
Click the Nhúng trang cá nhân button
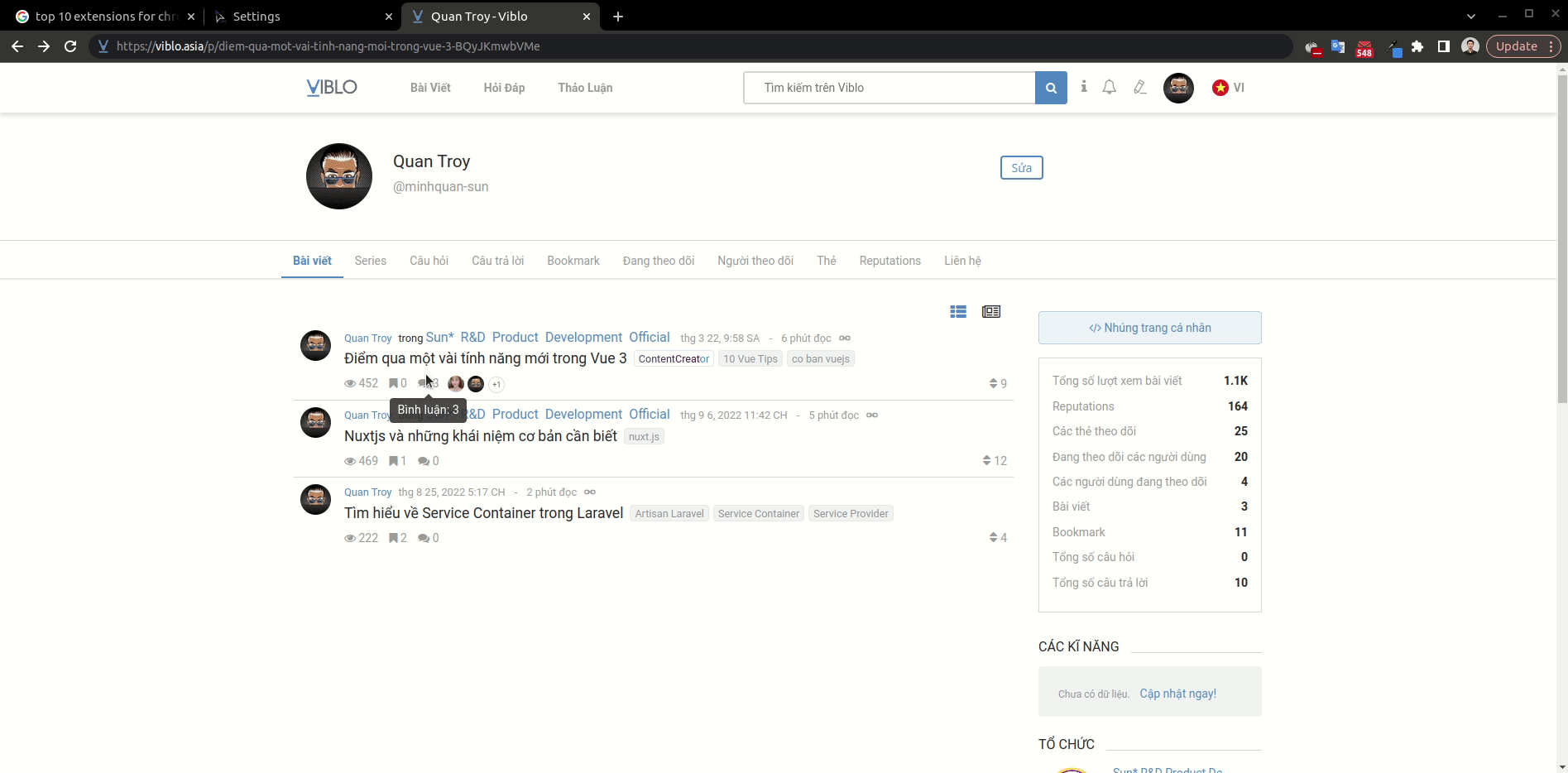point(1150,328)
